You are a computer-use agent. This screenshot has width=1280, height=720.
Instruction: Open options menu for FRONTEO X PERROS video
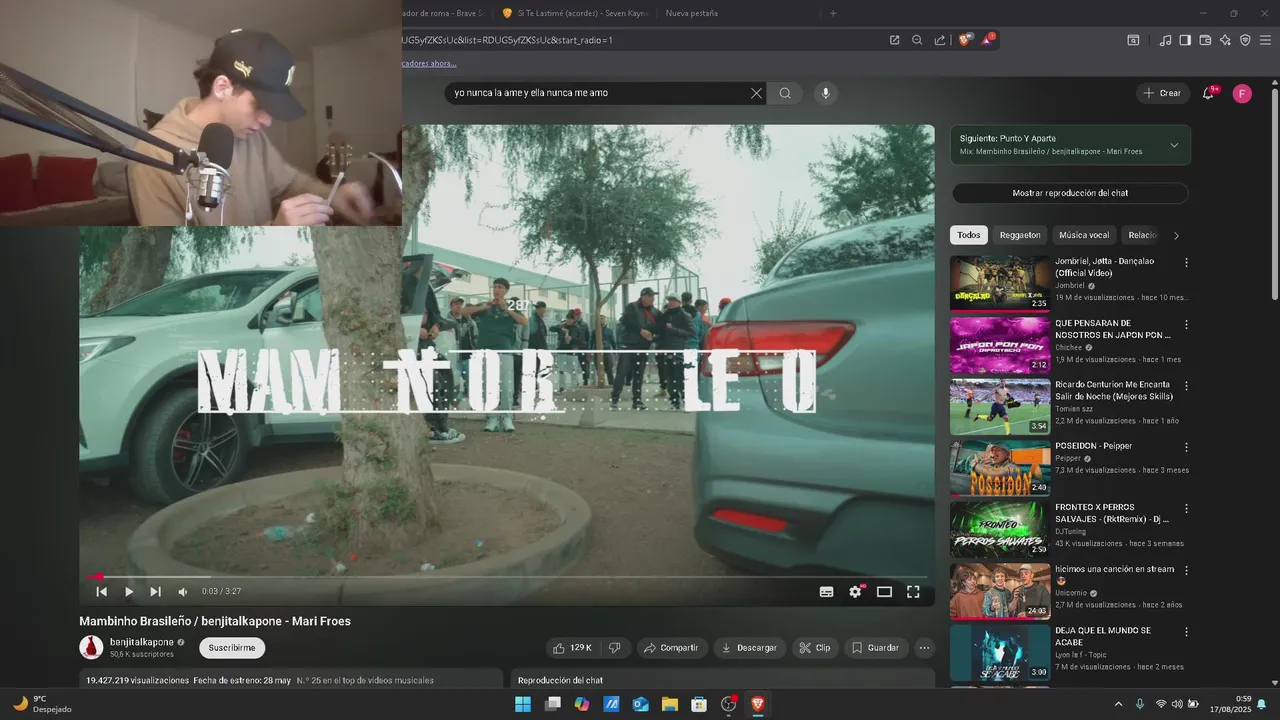1186,509
